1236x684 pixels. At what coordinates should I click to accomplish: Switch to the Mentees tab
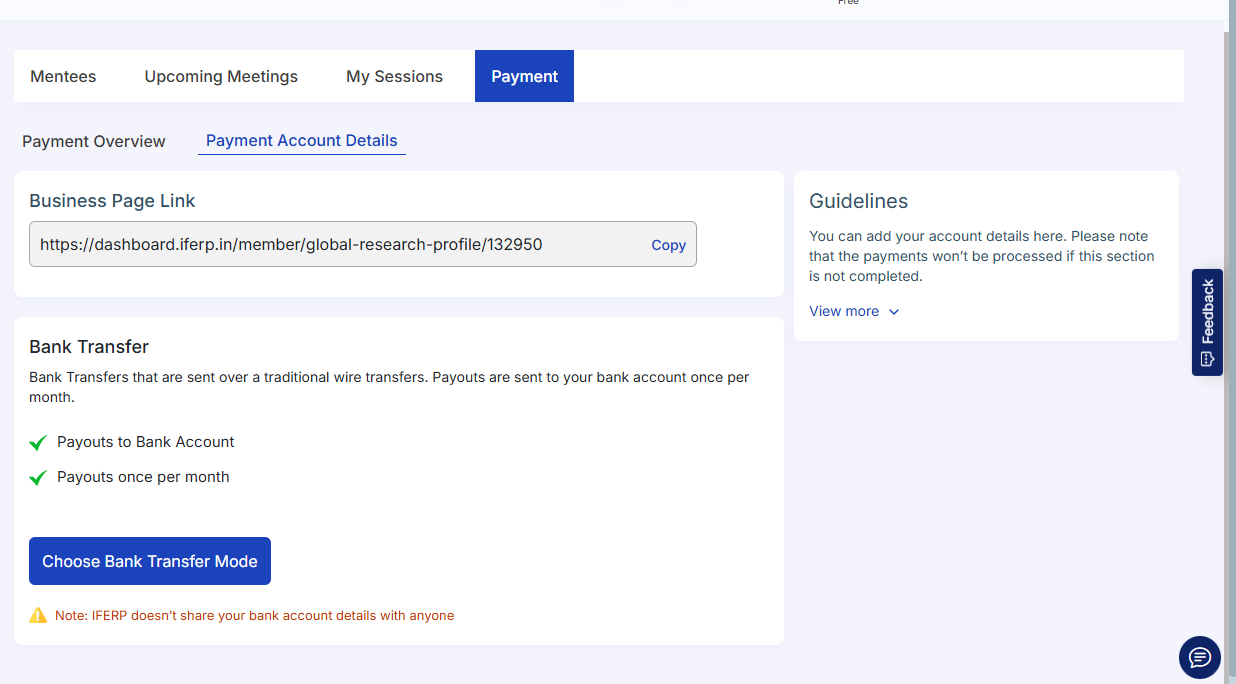coord(63,76)
